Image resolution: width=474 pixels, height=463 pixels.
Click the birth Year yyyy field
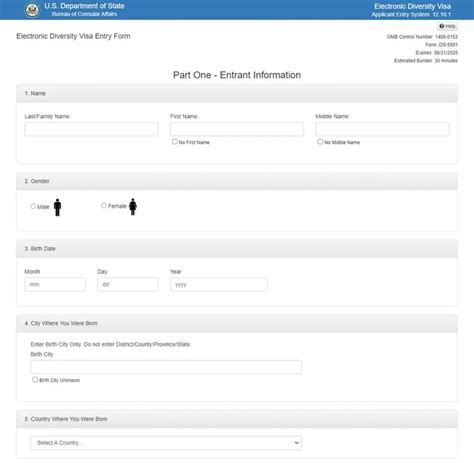[219, 284]
